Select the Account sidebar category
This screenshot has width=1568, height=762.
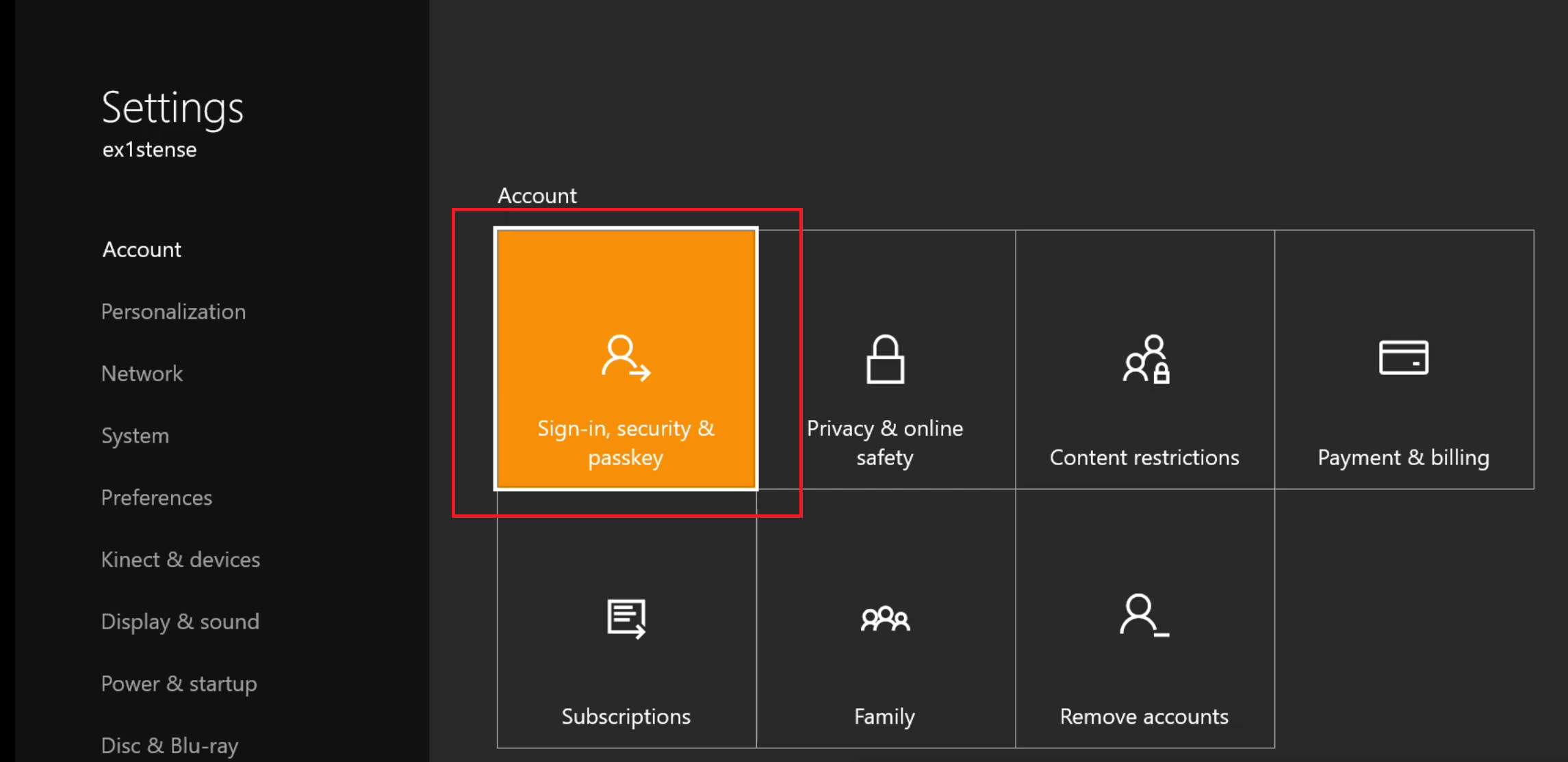pos(142,250)
